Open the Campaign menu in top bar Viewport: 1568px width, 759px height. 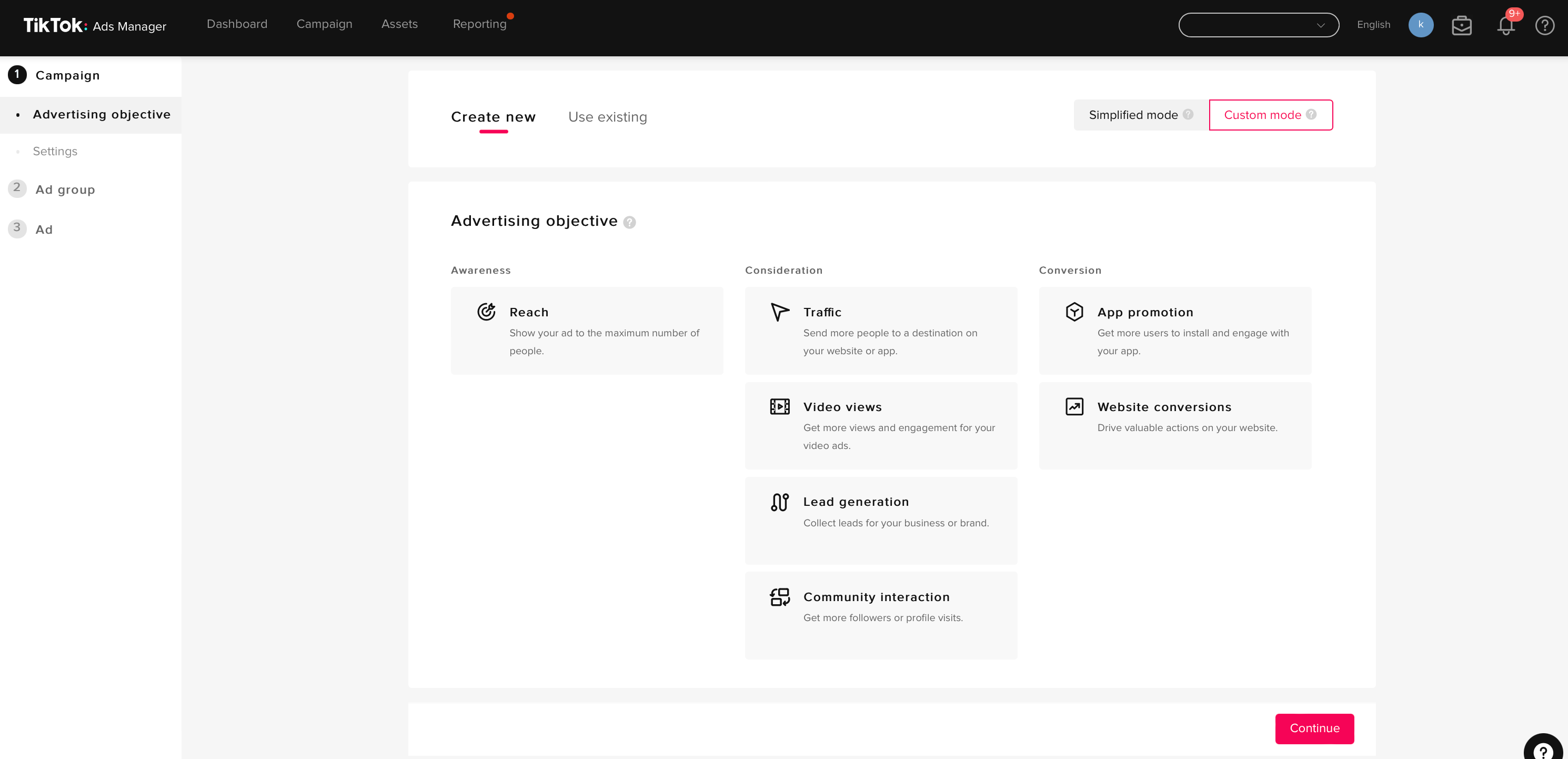pos(324,24)
